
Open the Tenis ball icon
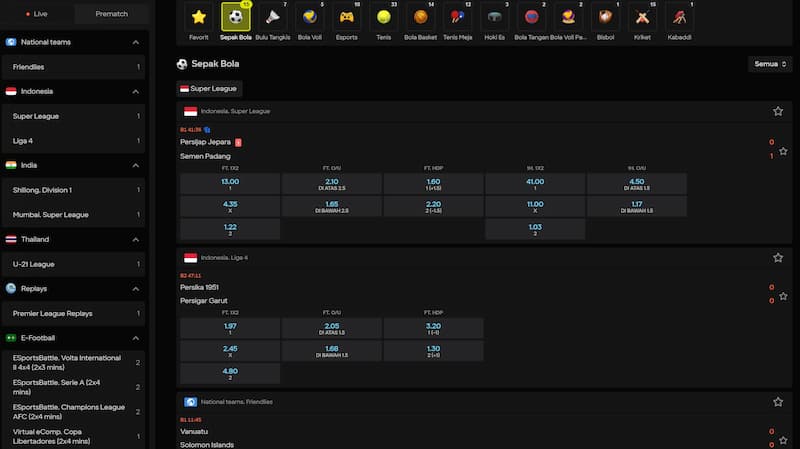(383, 18)
